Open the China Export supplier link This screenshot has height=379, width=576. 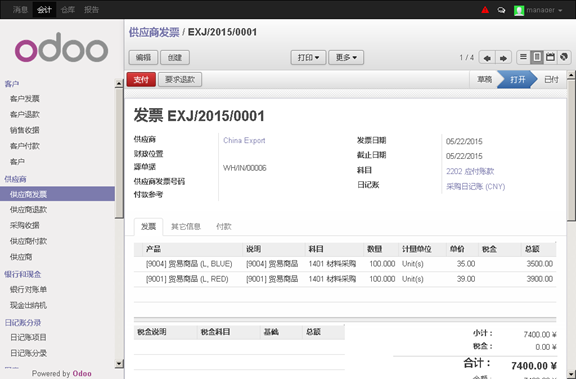point(244,140)
